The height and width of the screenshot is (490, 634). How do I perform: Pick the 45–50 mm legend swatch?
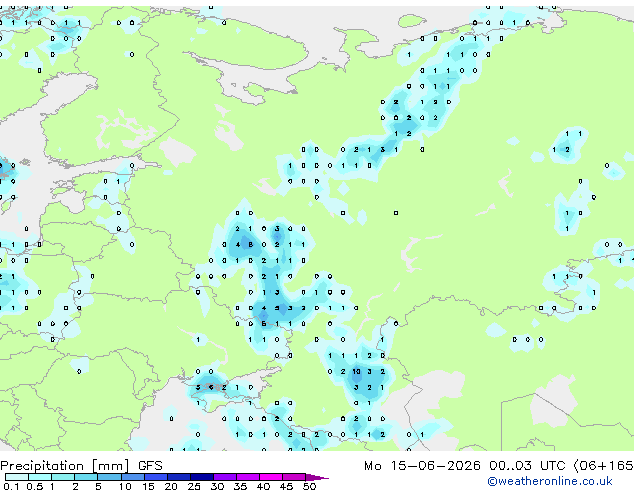294,477
